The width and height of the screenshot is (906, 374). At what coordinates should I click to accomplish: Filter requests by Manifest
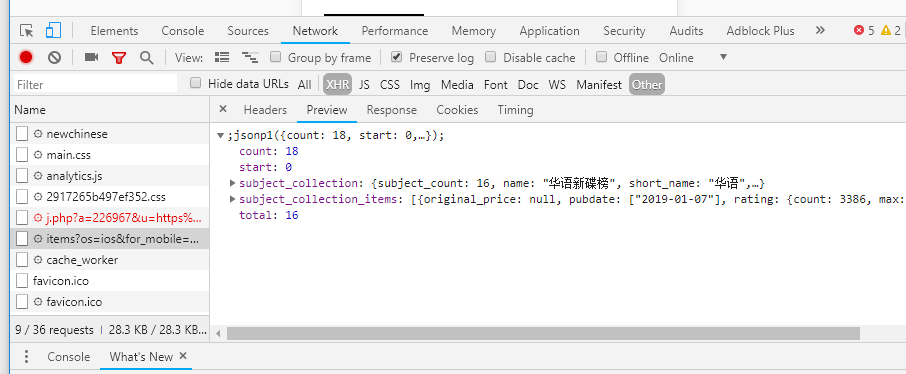(x=599, y=84)
